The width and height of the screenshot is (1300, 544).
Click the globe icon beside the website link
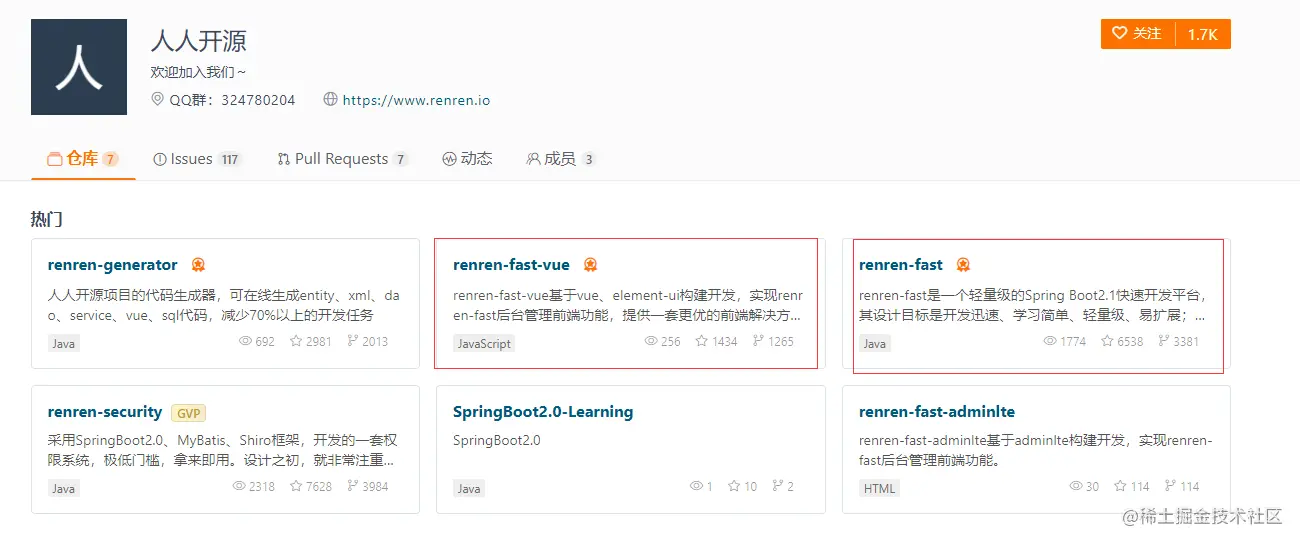pyautogui.click(x=330, y=99)
